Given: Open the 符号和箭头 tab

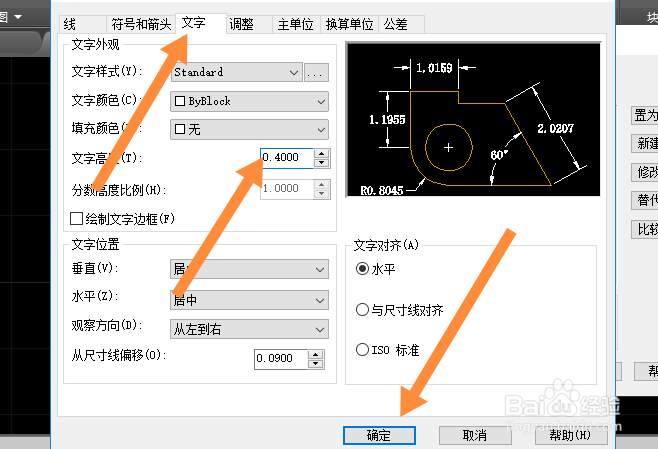Looking at the screenshot, I should 141,24.
